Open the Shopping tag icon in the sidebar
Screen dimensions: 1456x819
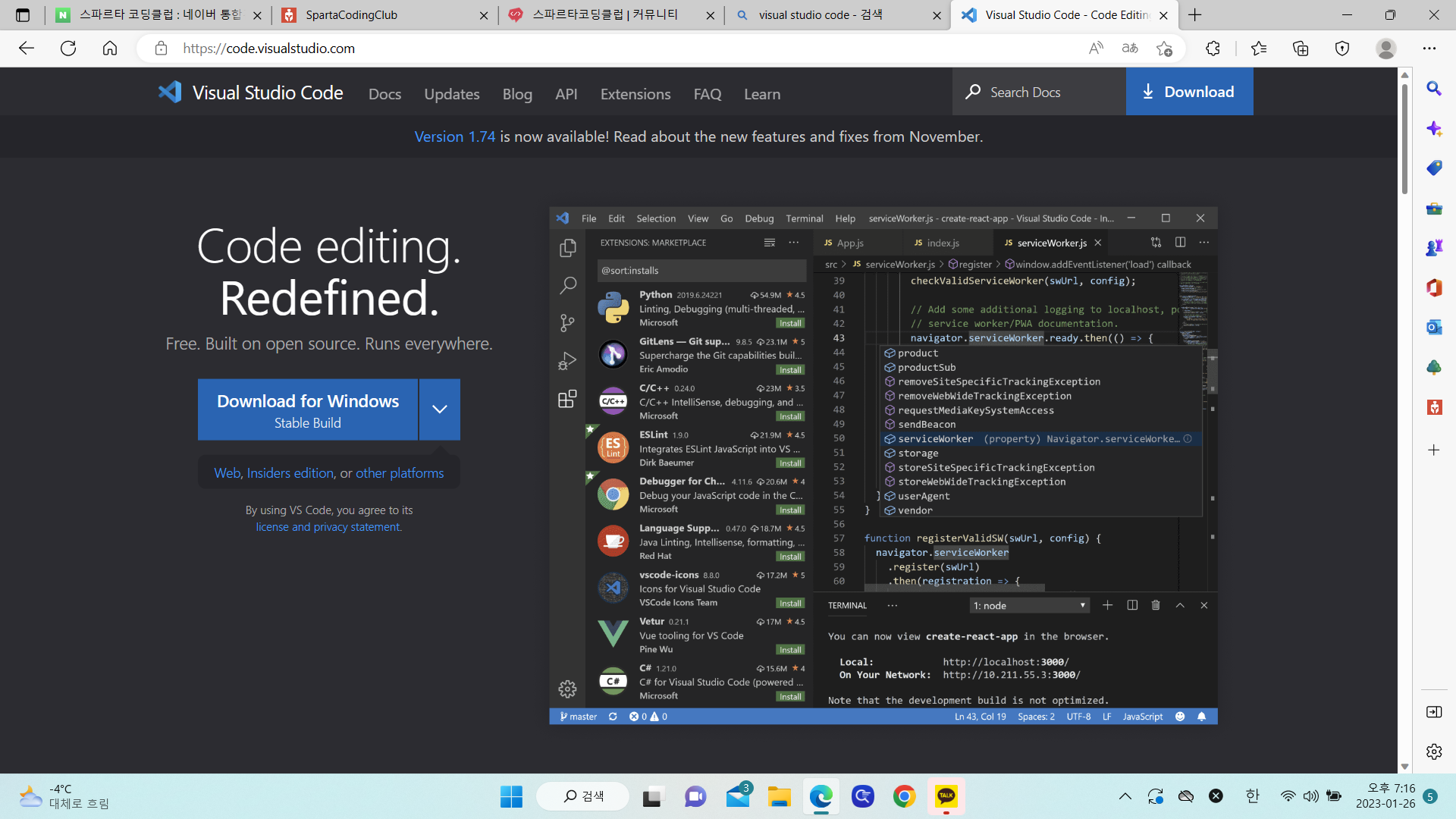(x=1433, y=168)
